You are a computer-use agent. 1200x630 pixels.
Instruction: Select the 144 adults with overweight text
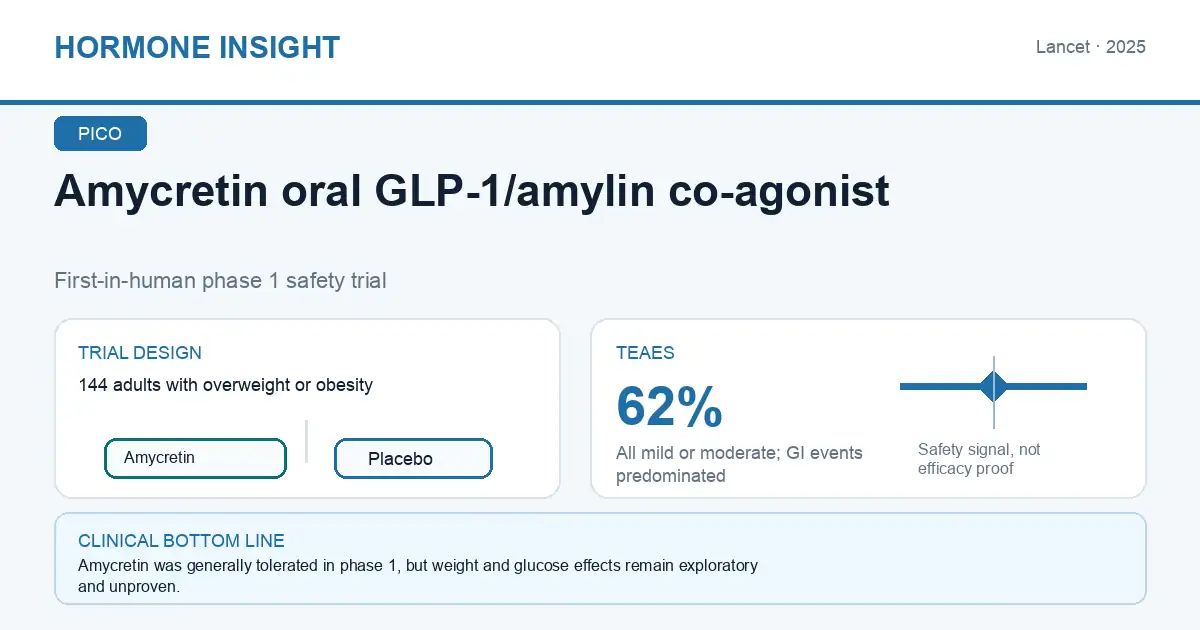(x=225, y=385)
